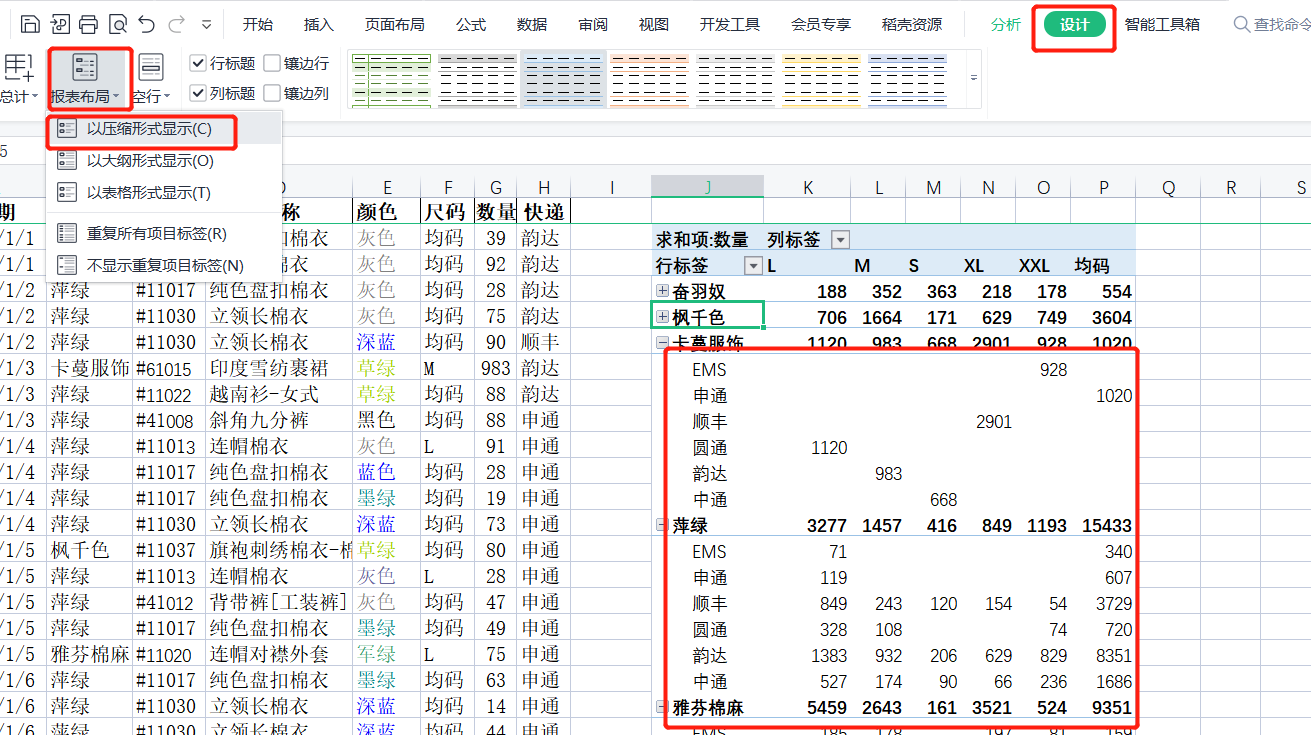Image resolution: width=1311 pixels, height=735 pixels.
Task: Open the 列标签 filter dropdown
Action: point(840,239)
